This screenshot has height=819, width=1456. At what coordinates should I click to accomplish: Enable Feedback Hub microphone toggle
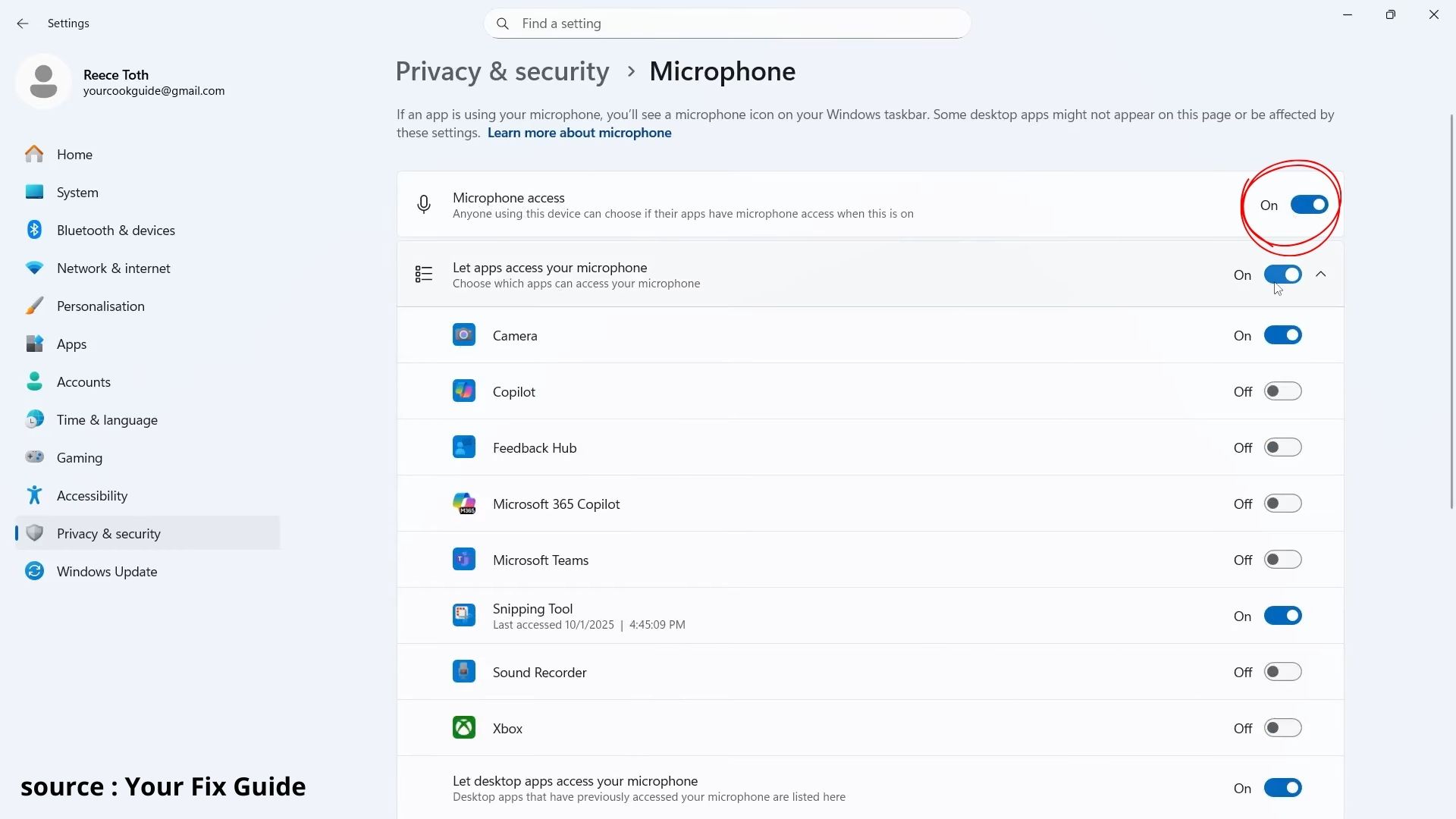point(1283,447)
